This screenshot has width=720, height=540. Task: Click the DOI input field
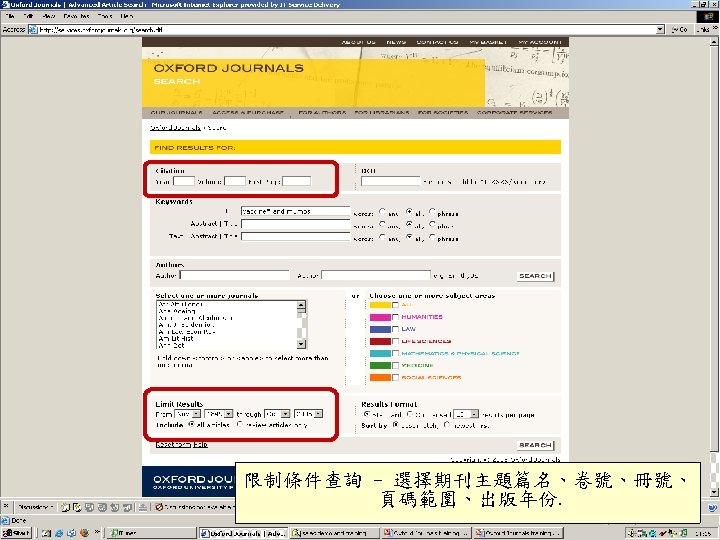tap(390, 181)
